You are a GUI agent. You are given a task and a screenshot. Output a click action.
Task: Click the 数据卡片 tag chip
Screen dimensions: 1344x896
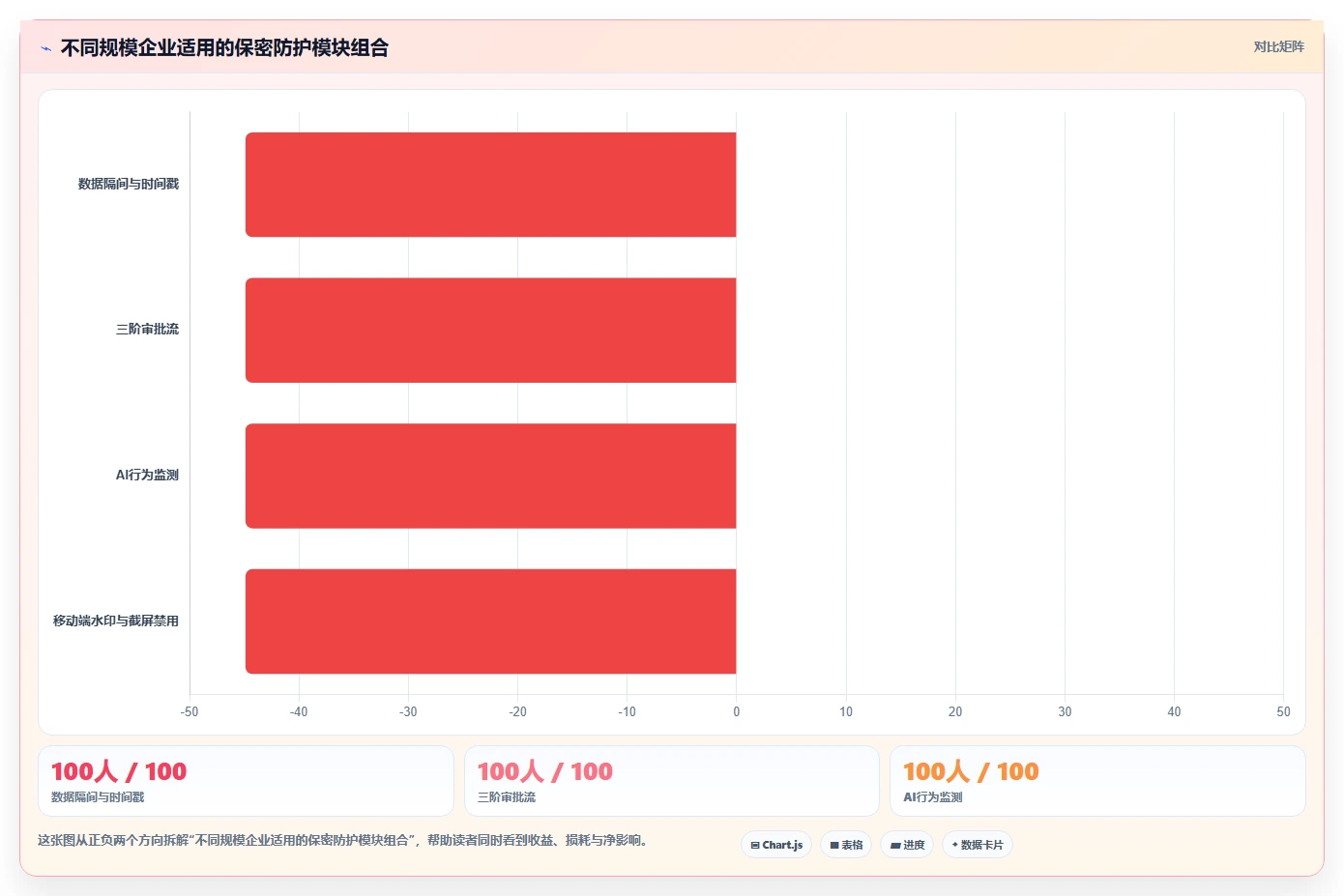(978, 845)
